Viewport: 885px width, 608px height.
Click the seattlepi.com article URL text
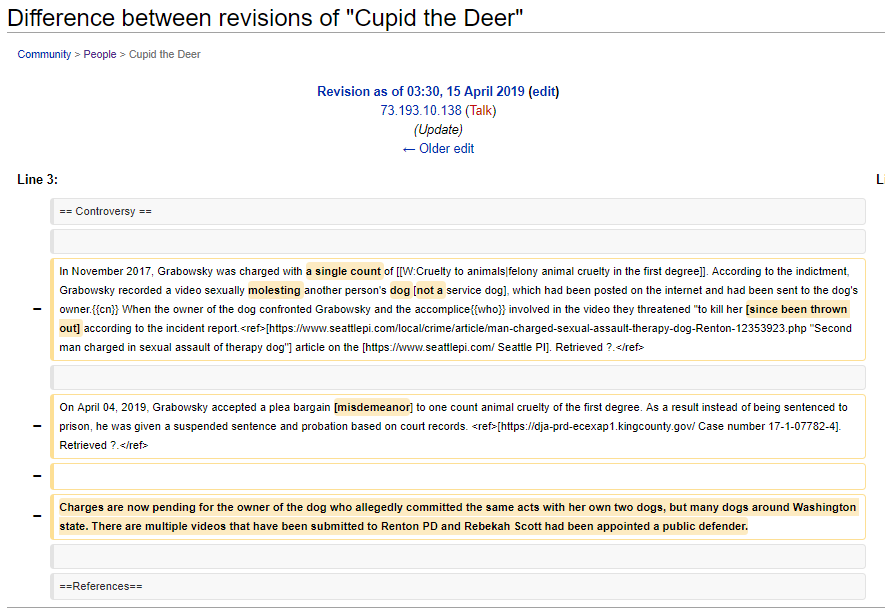tap(536, 329)
